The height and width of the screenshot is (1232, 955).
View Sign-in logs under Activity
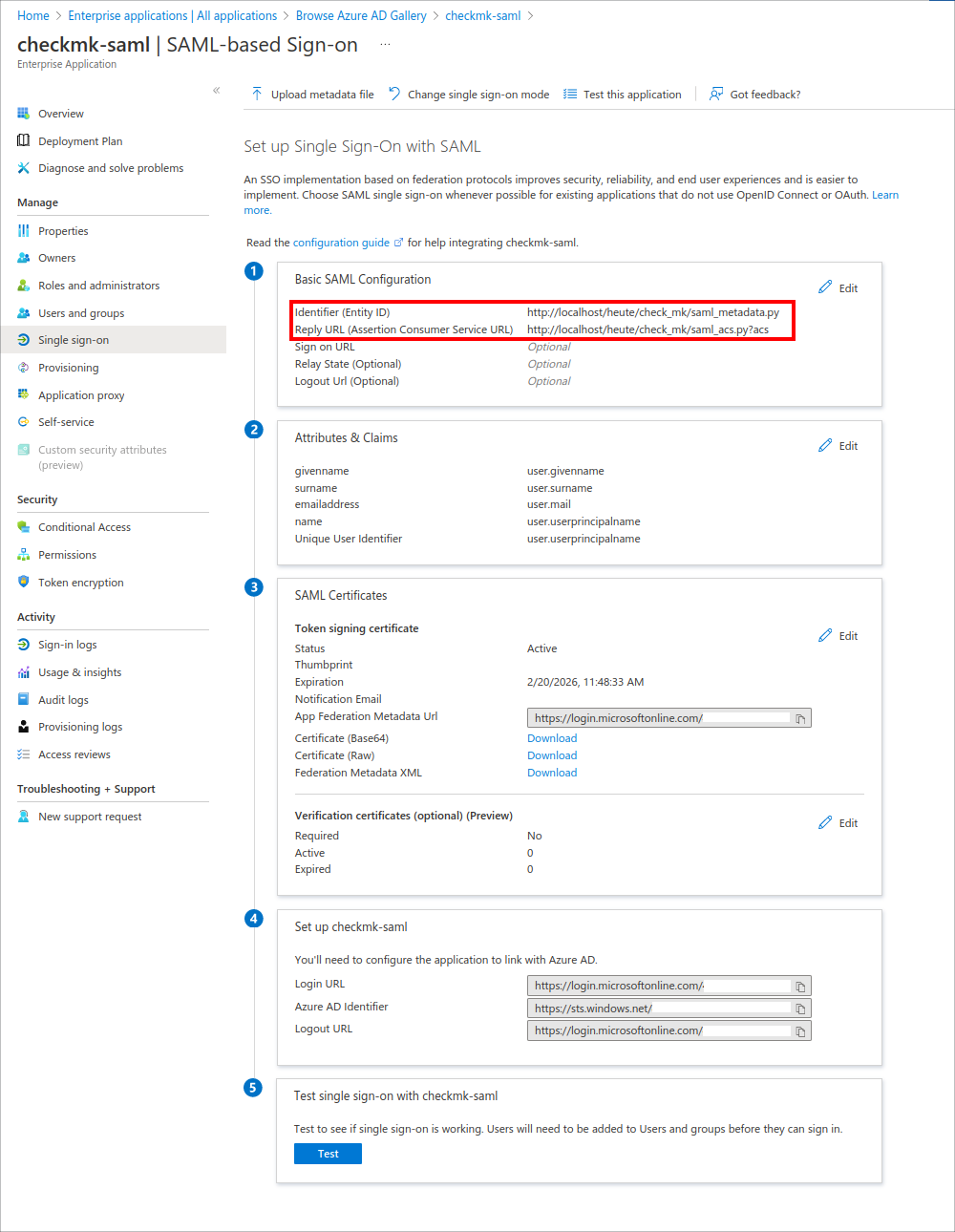pos(68,644)
